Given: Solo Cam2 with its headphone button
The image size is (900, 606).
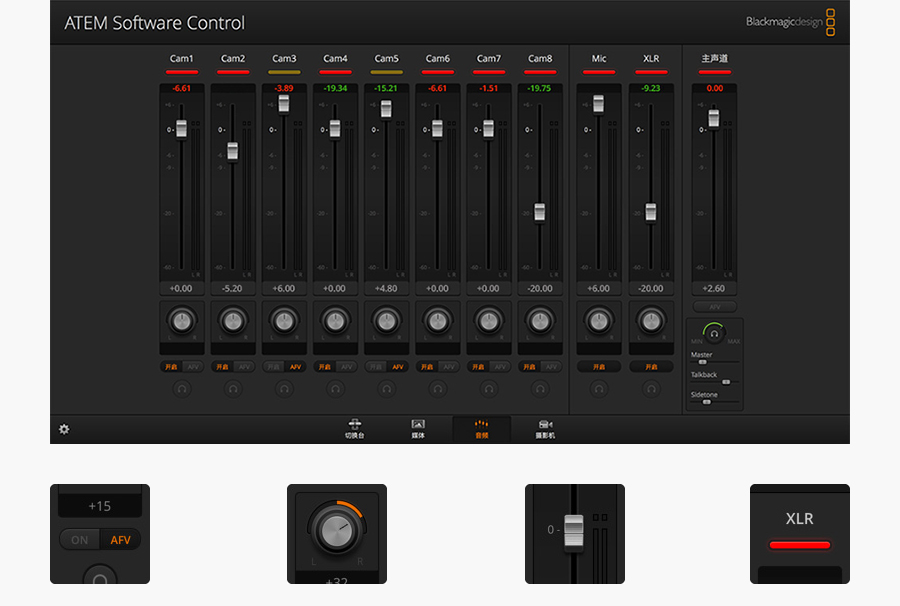Looking at the screenshot, I should click(233, 389).
